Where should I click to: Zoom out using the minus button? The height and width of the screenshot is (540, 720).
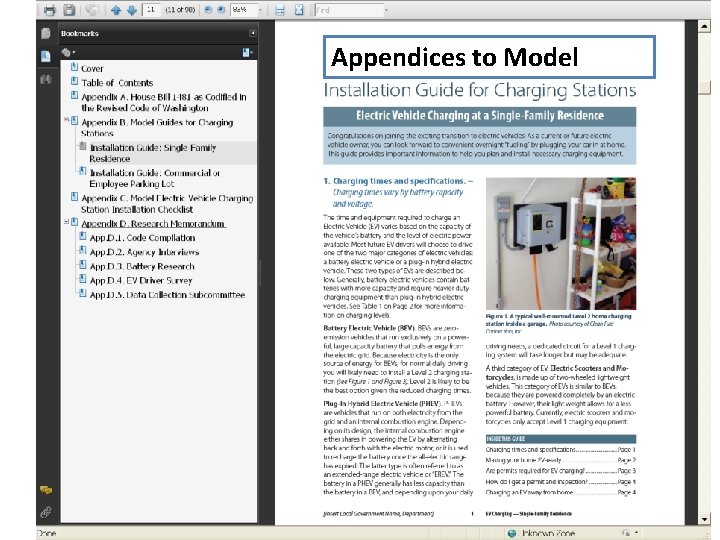tap(208, 10)
